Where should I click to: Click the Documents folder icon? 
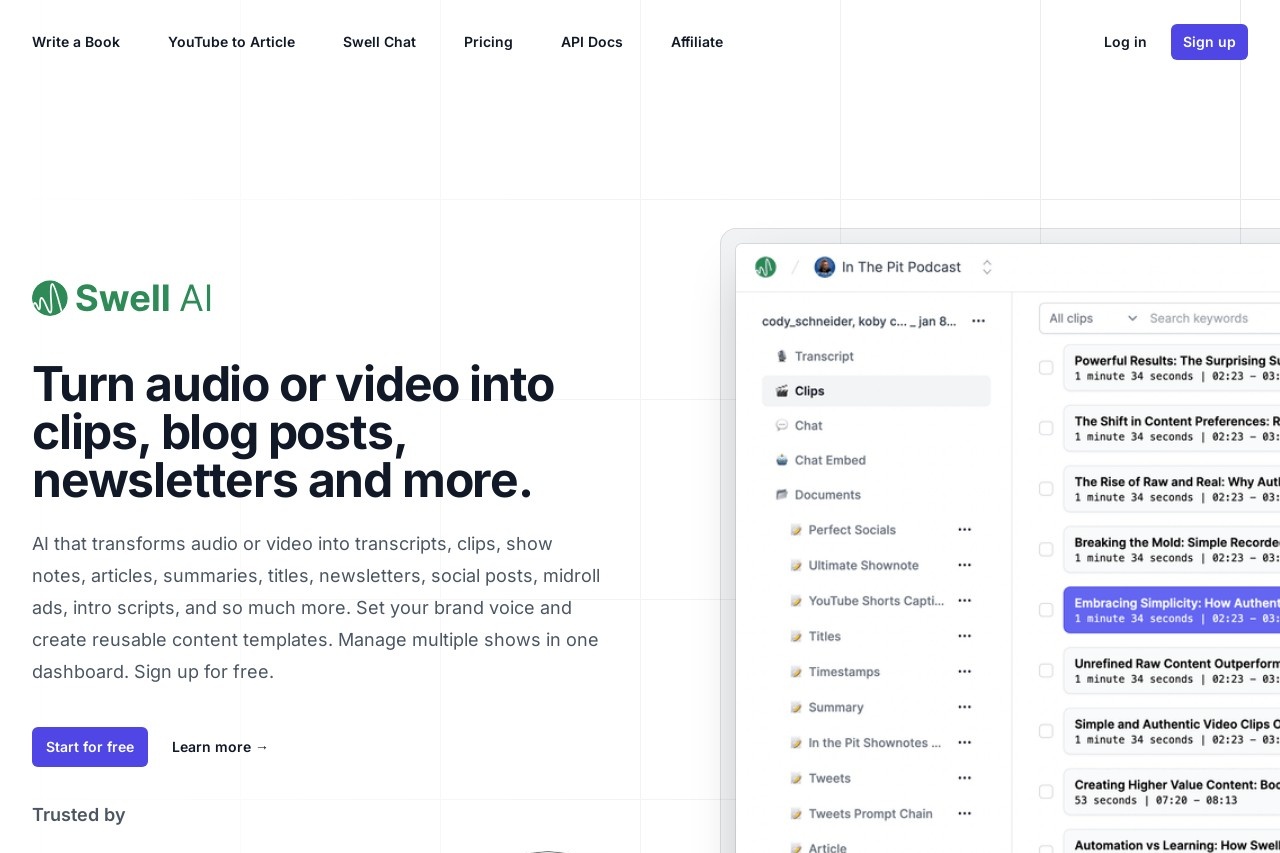[782, 495]
